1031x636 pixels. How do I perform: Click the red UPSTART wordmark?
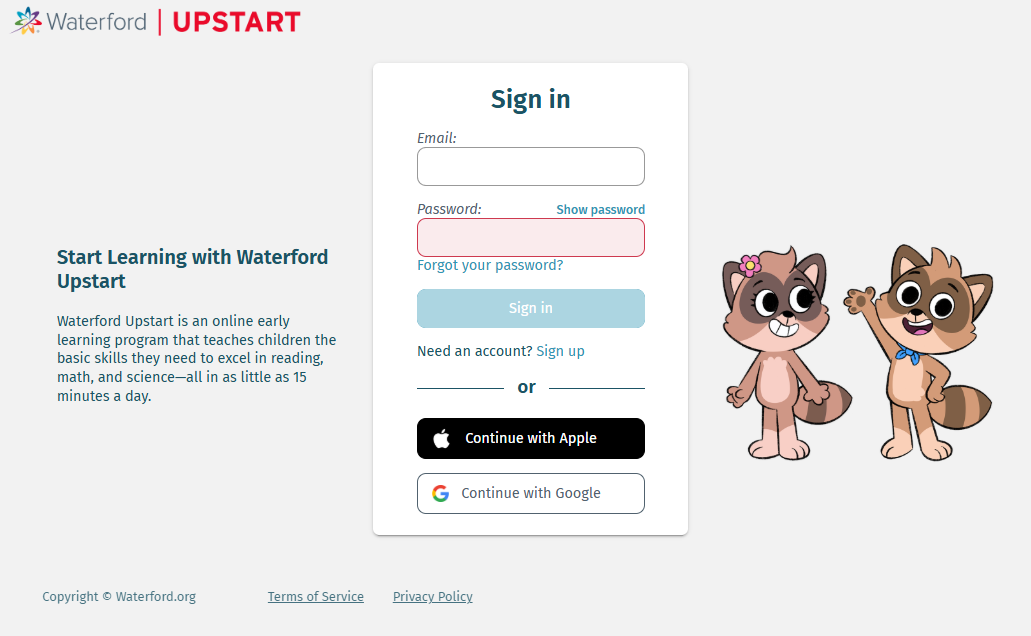click(236, 21)
